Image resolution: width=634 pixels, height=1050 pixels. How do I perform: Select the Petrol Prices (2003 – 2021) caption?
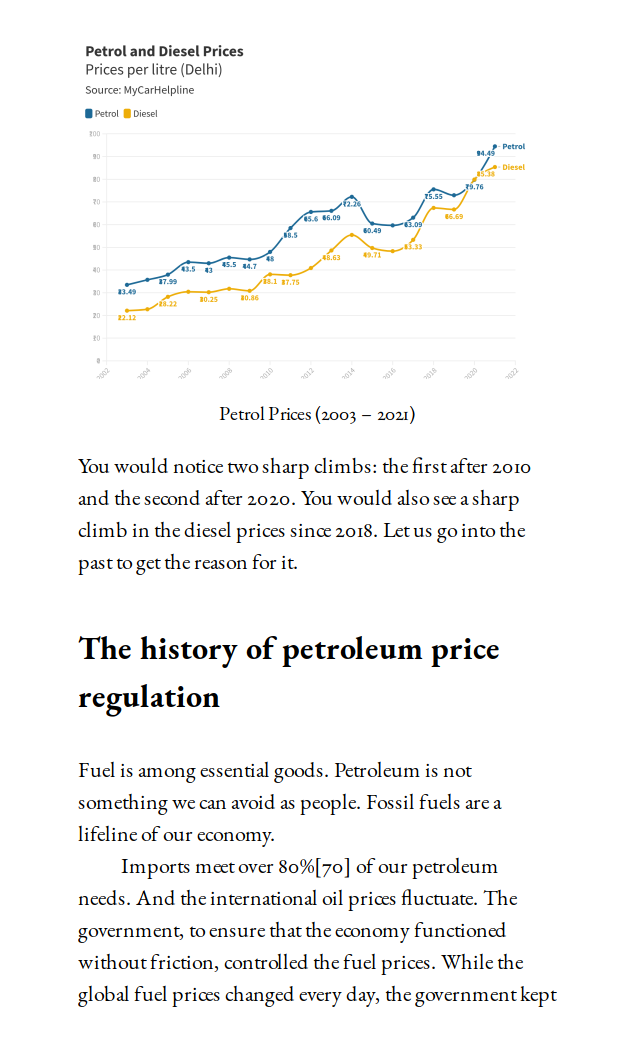point(317,413)
